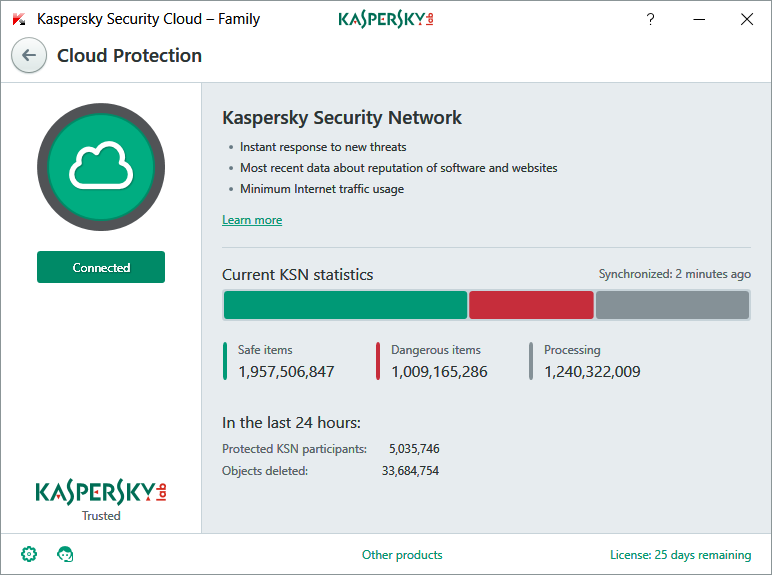The width and height of the screenshot is (772, 575).
Task: Open the support agent icon
Action: click(66, 554)
